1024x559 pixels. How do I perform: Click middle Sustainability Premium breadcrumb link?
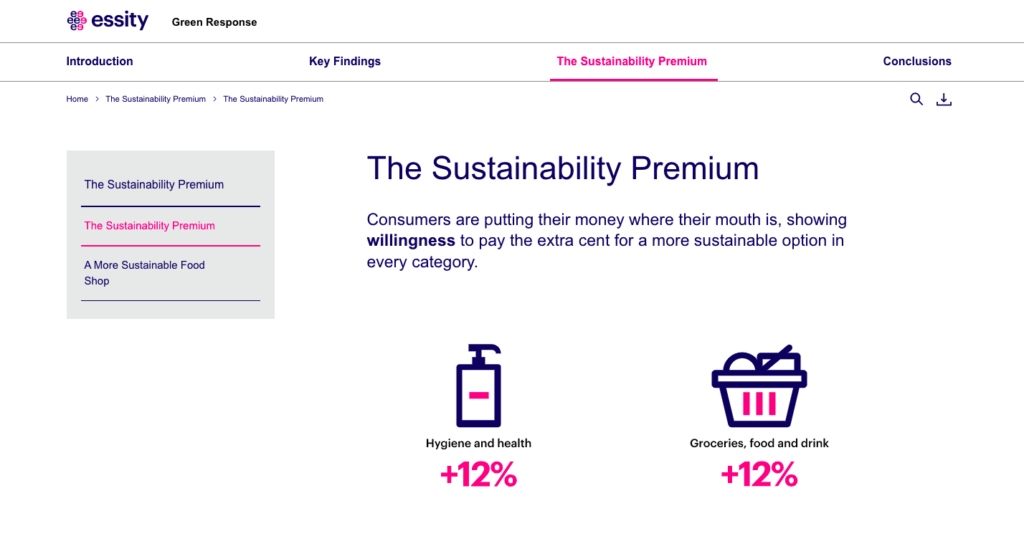[155, 99]
